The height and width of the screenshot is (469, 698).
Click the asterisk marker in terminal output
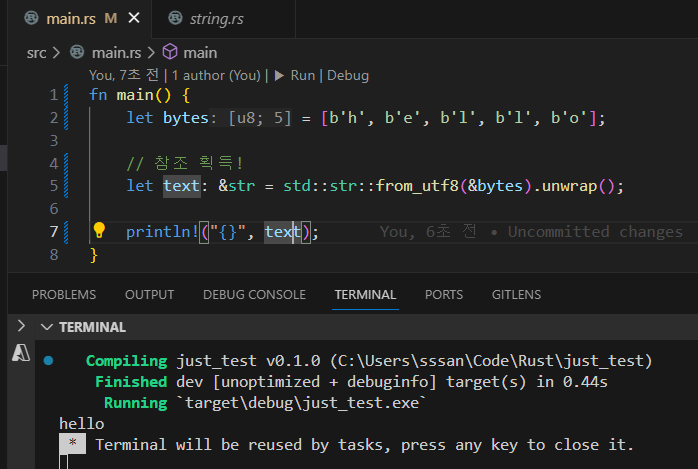[x=71, y=444]
